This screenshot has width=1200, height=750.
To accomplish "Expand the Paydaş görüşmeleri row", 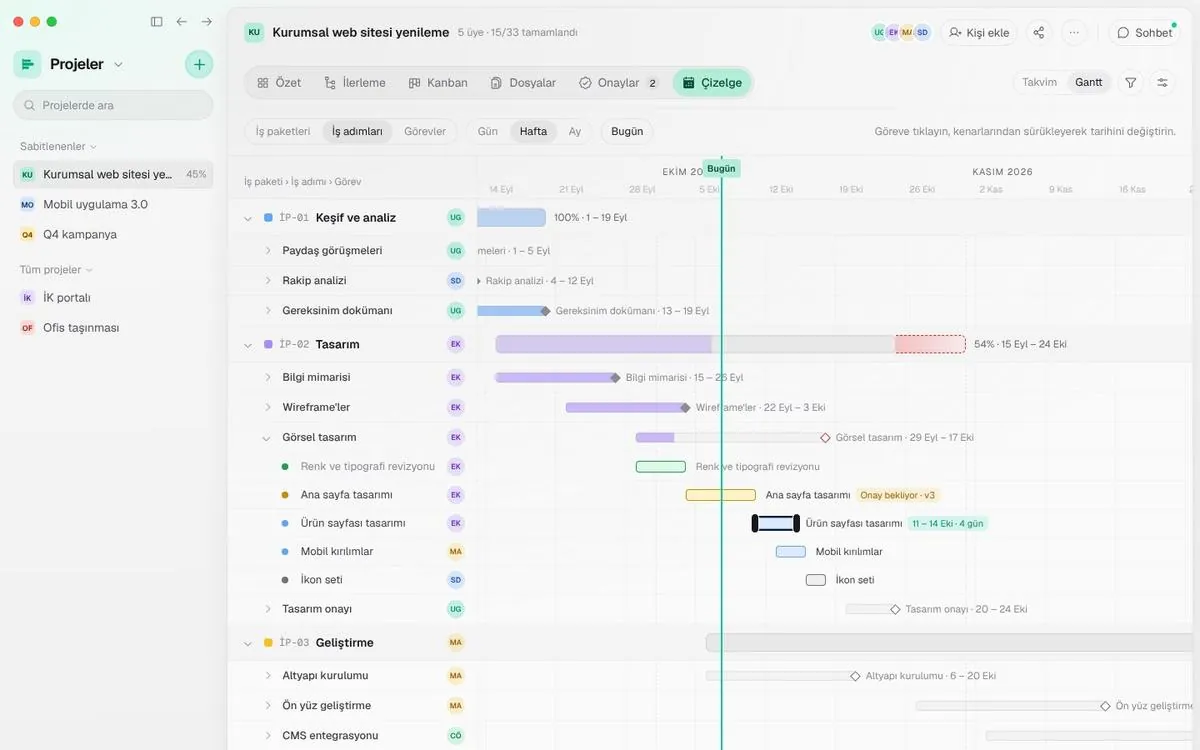I will coord(268,251).
